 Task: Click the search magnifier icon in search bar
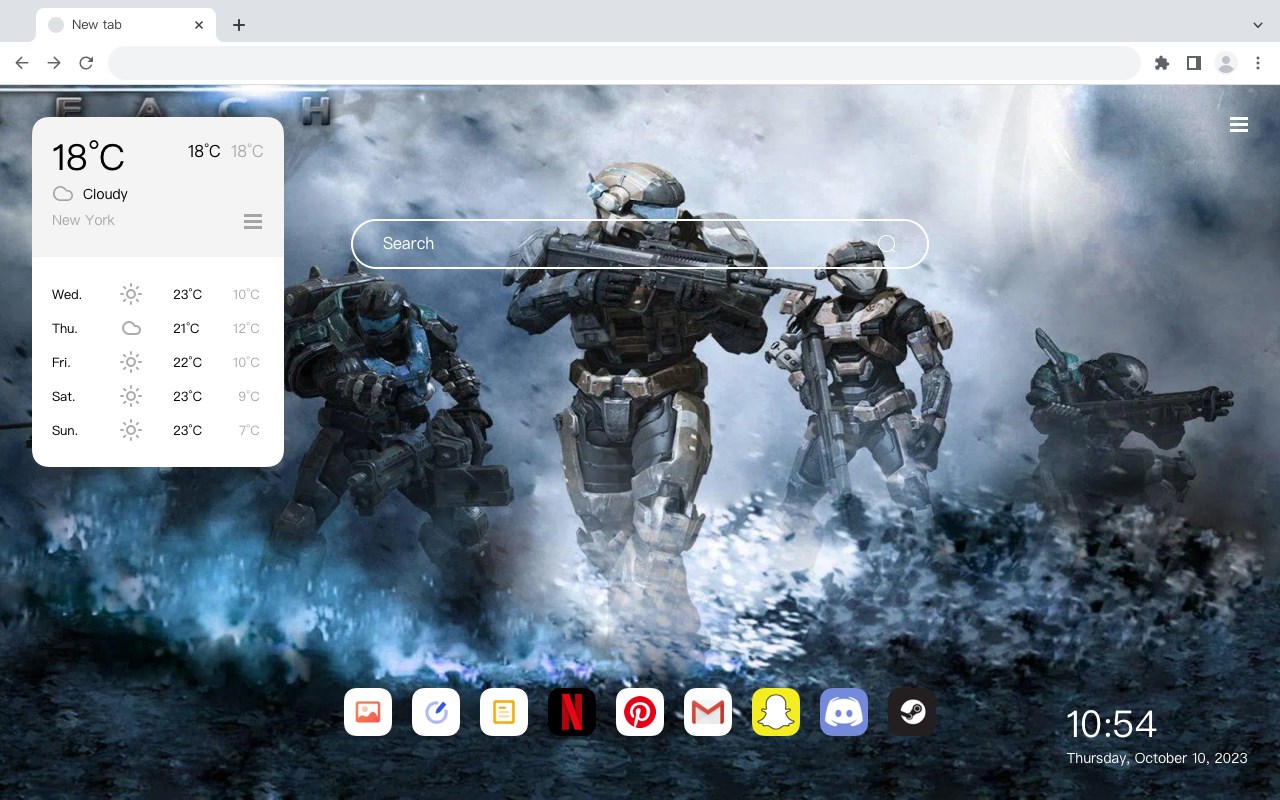[887, 243]
